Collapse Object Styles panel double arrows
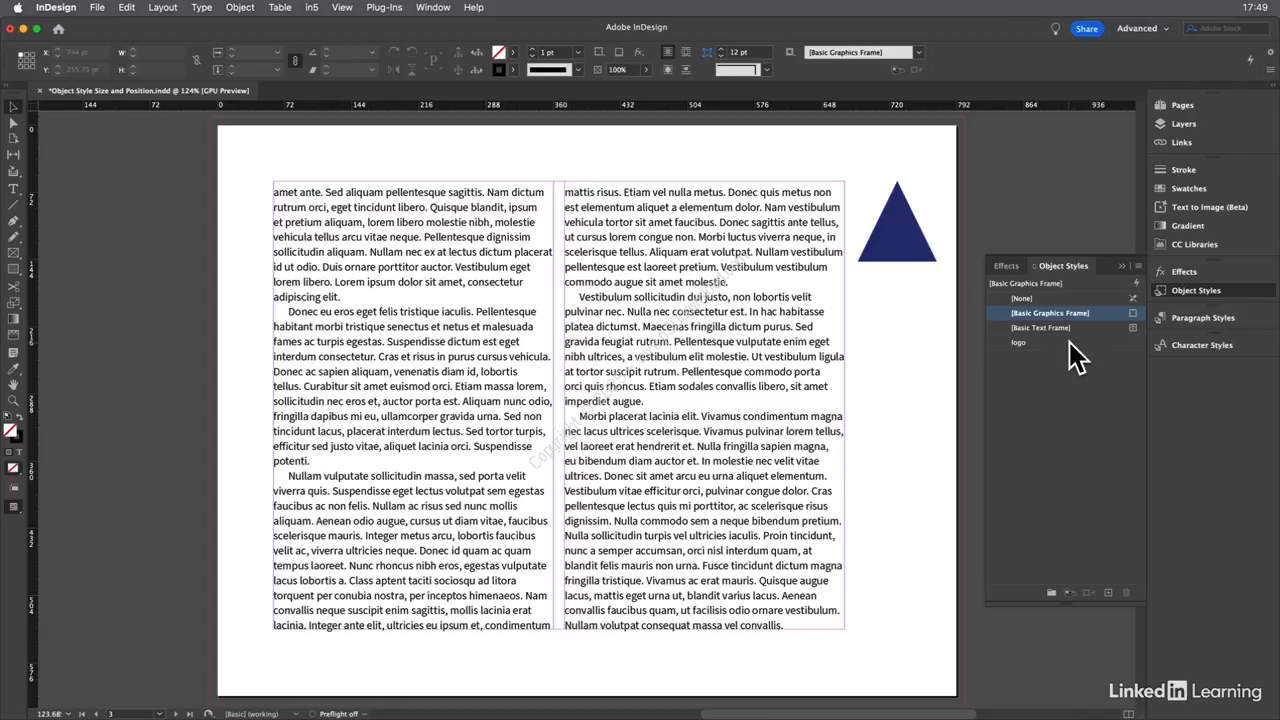 (x=1122, y=266)
